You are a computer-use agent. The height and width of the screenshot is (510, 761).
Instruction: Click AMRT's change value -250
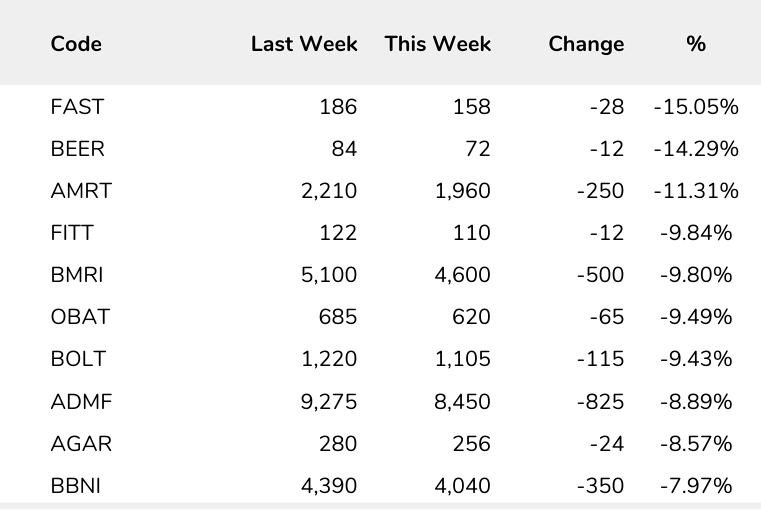tap(600, 192)
